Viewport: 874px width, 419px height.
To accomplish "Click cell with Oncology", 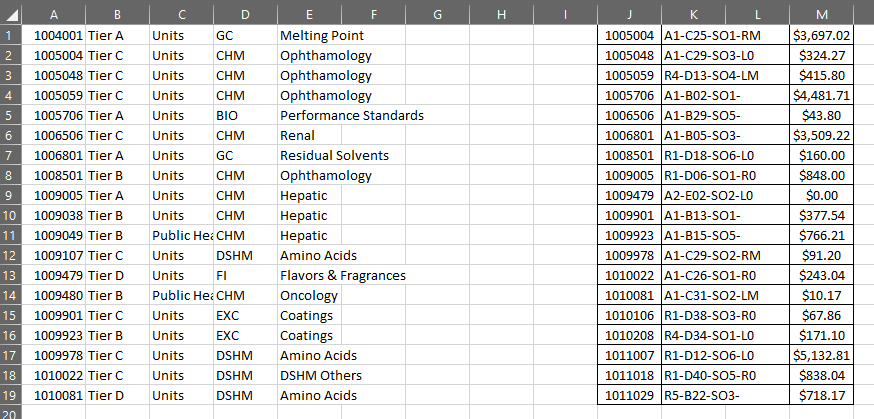I will pos(309,295).
